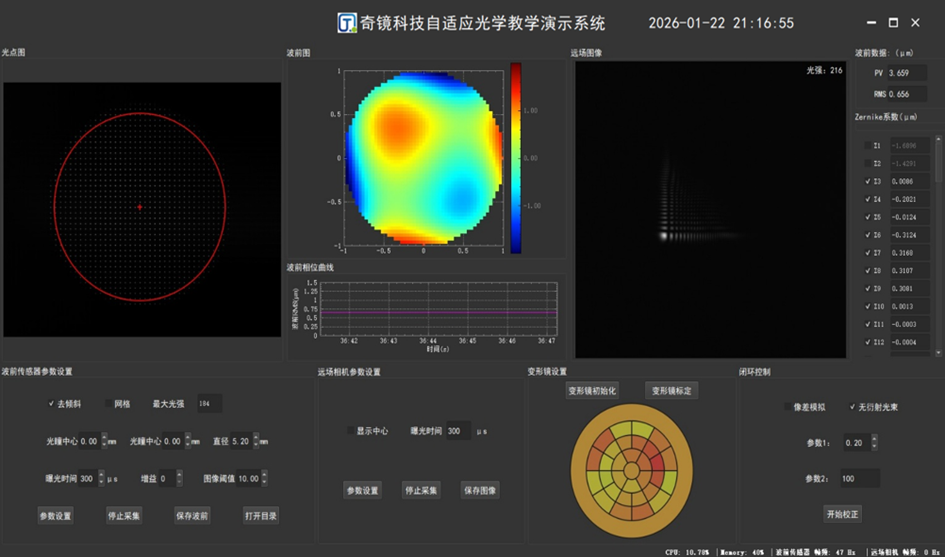Click the 参数2 input field

point(859,478)
